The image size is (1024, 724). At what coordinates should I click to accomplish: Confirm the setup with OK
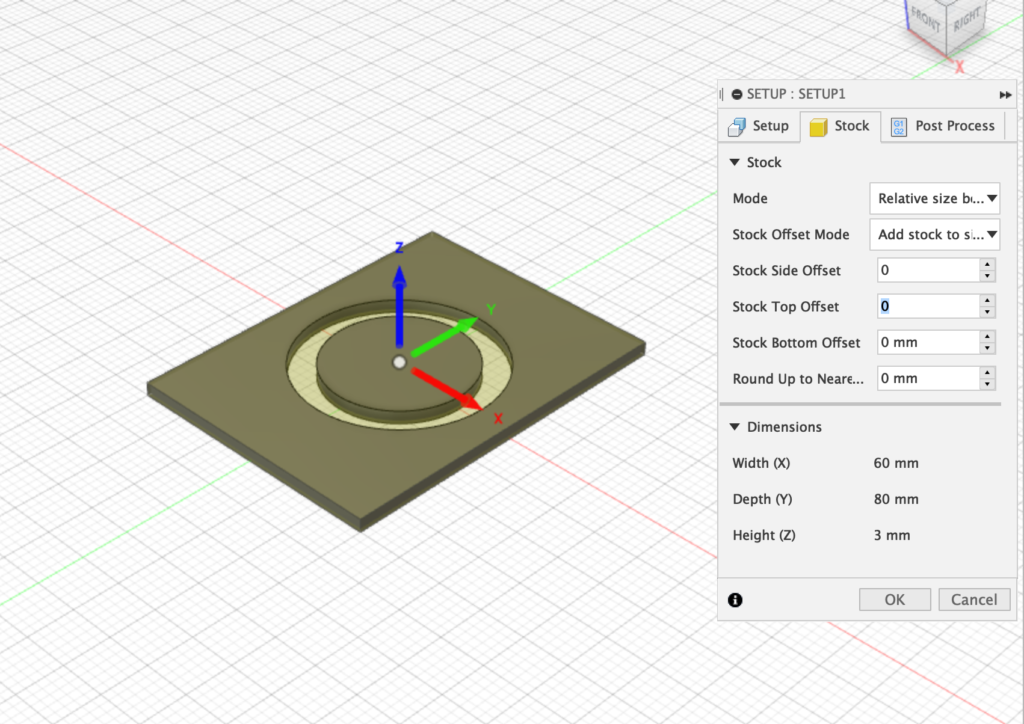point(895,599)
